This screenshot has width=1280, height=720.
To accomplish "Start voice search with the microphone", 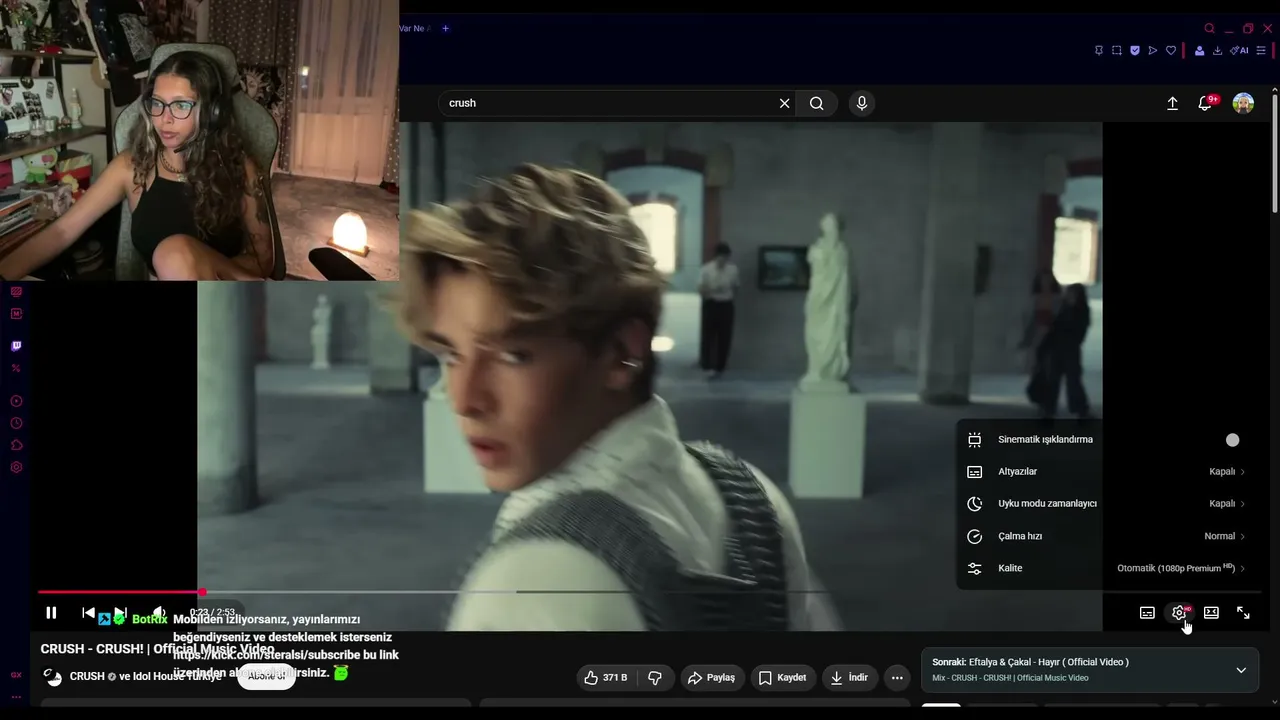I will [862, 103].
